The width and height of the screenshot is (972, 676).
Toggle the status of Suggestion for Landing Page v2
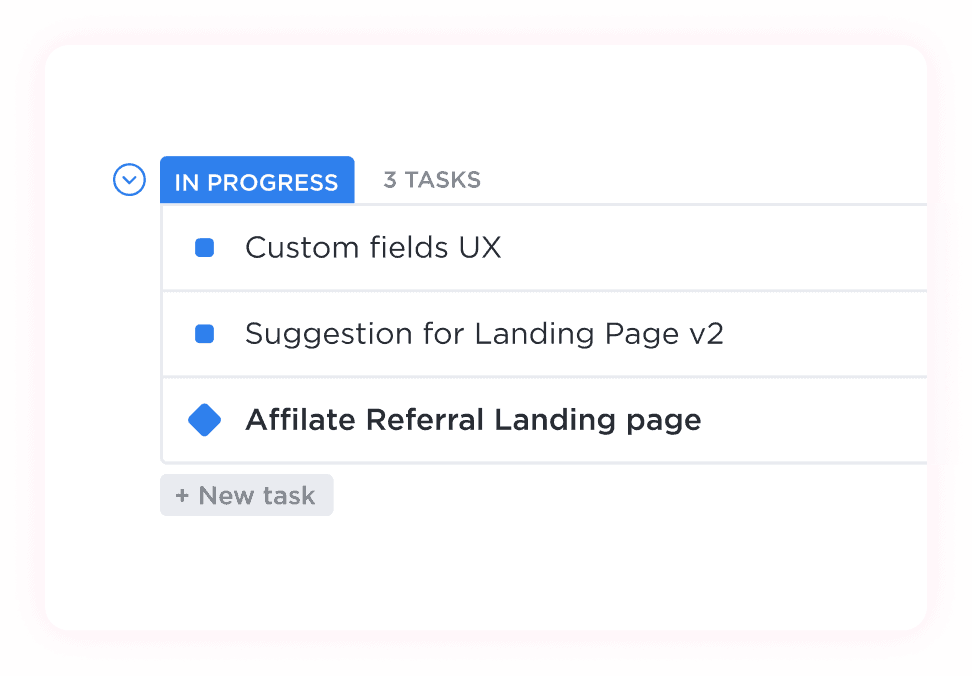click(205, 334)
